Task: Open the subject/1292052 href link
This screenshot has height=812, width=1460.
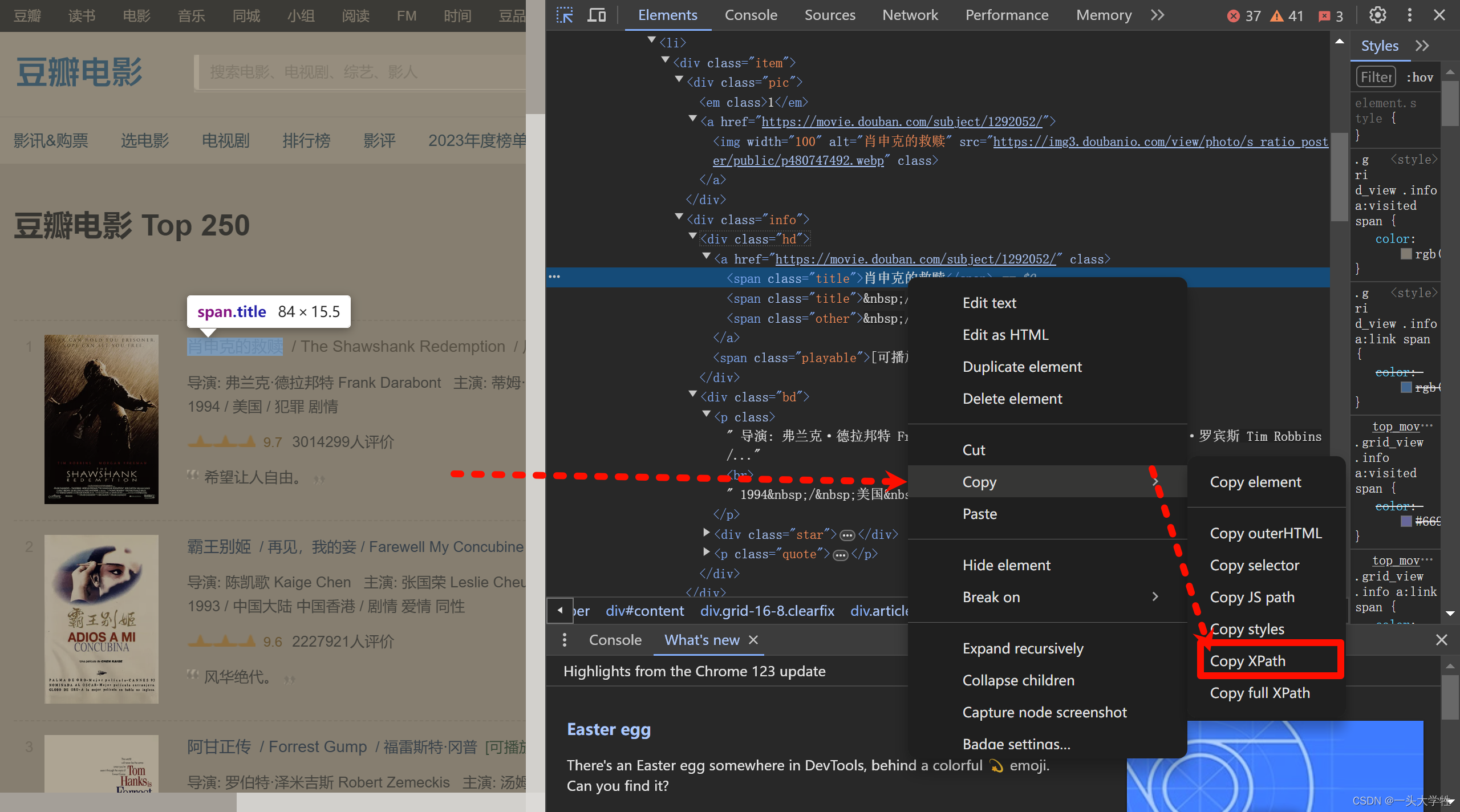Action: pos(902,121)
